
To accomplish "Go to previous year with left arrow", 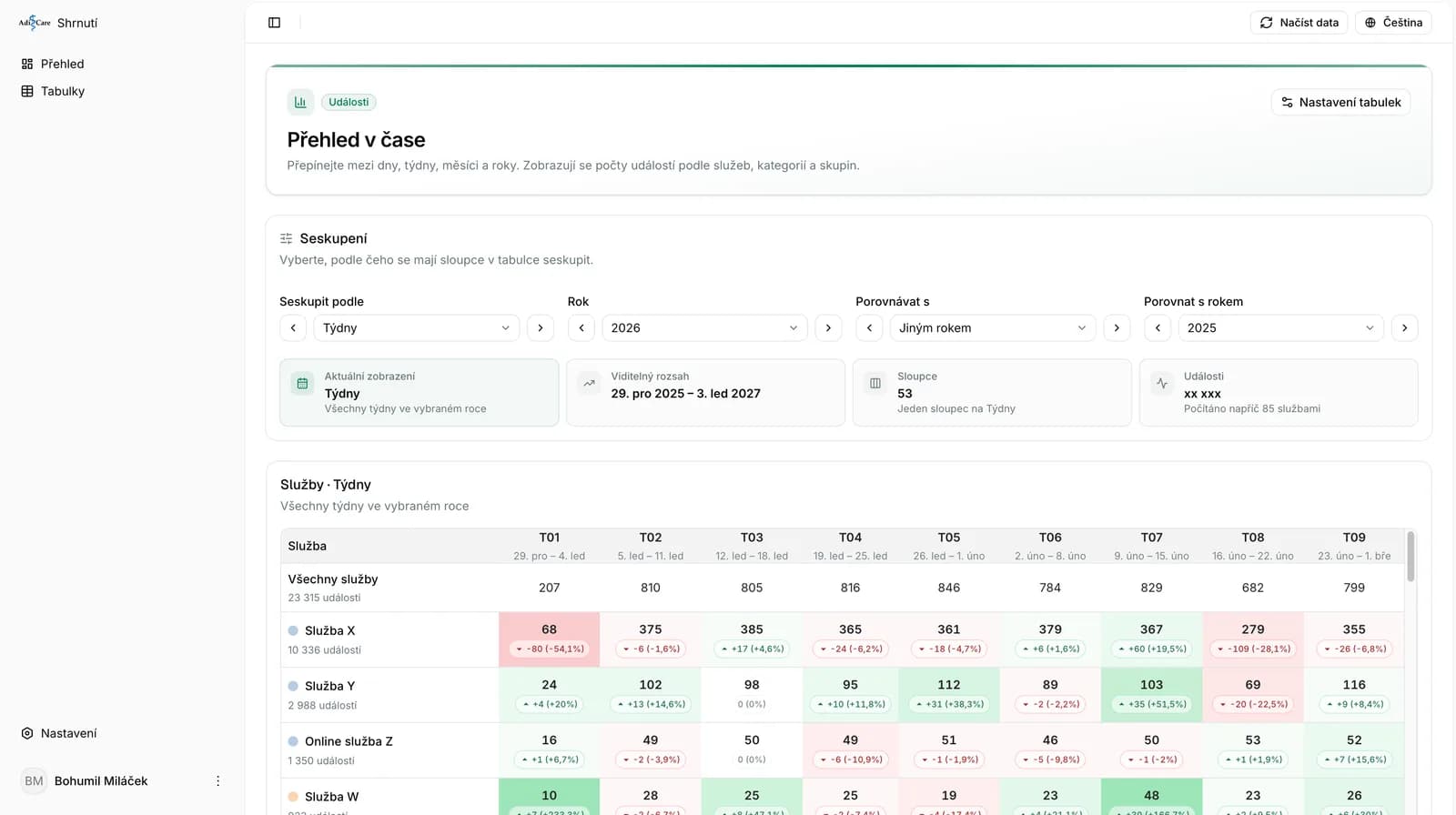I will 581,328.
